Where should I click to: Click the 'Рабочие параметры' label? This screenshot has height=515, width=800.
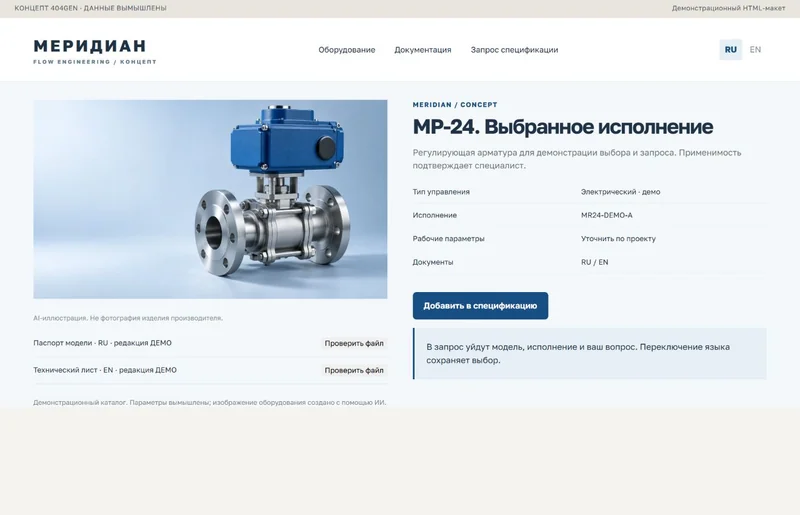pos(448,239)
